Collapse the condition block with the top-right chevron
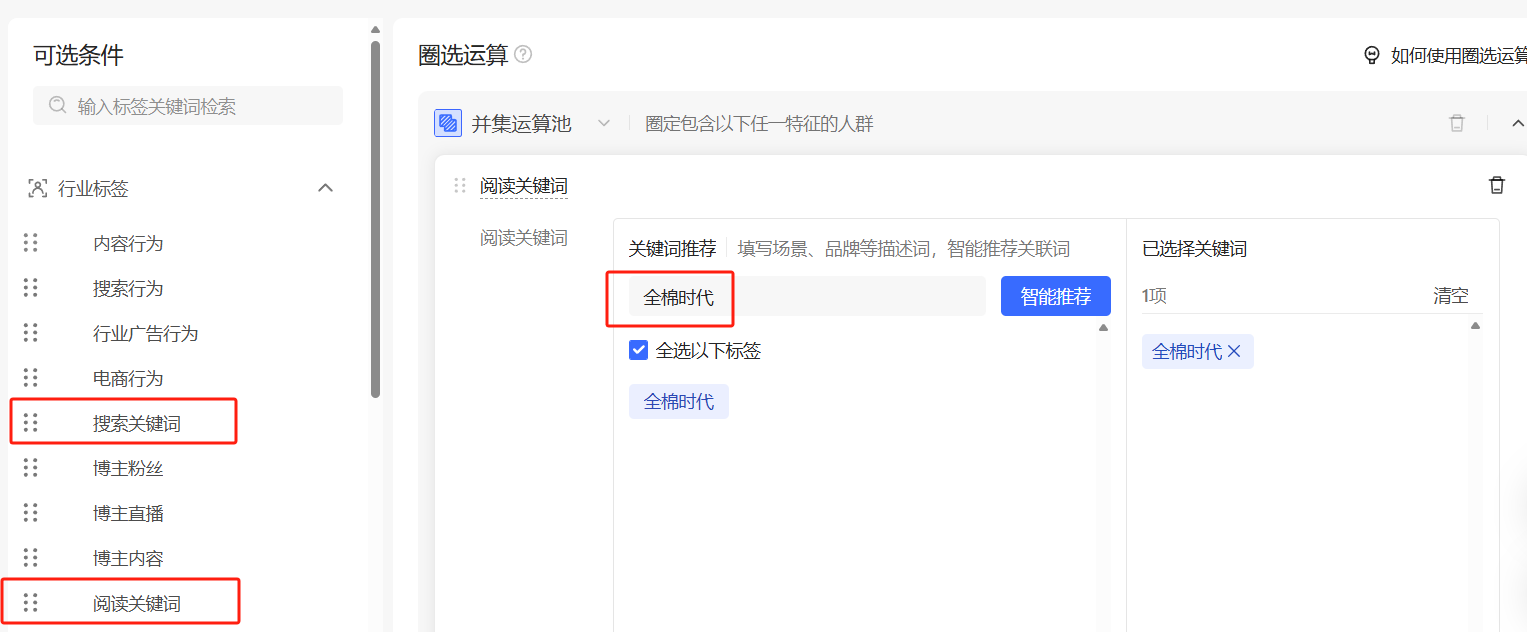The height and width of the screenshot is (632, 1527). tap(1518, 122)
